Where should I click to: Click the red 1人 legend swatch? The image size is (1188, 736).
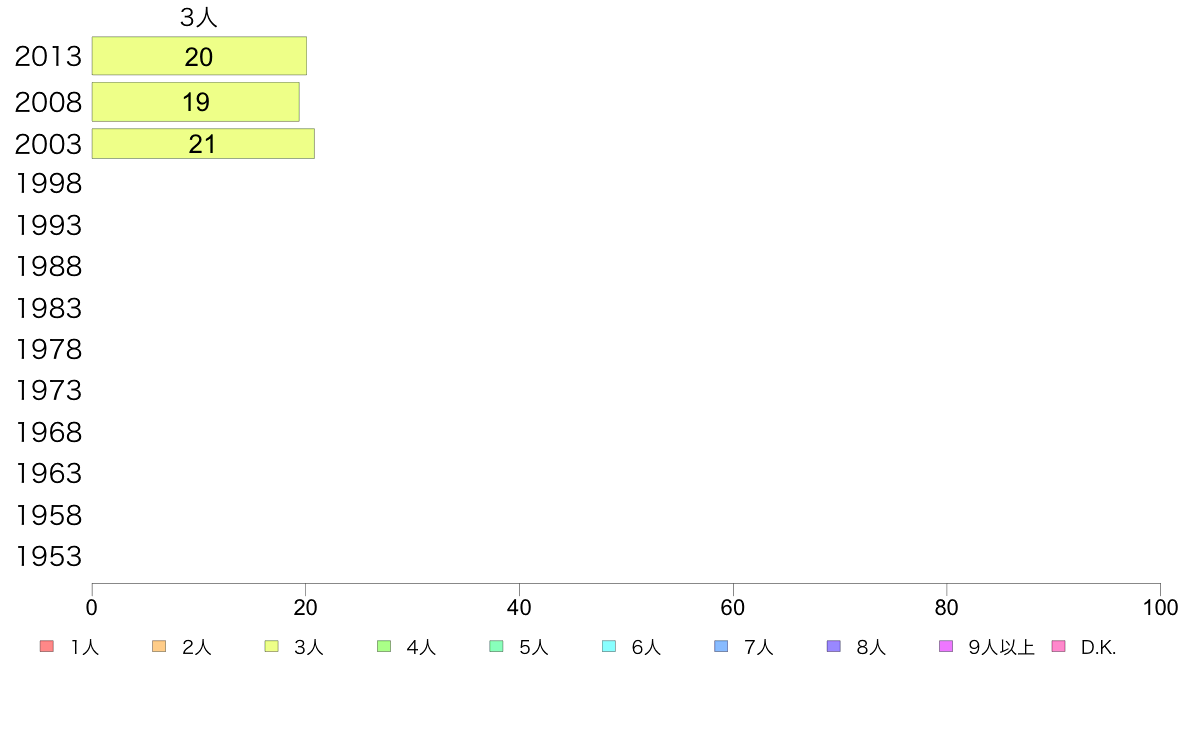46,646
